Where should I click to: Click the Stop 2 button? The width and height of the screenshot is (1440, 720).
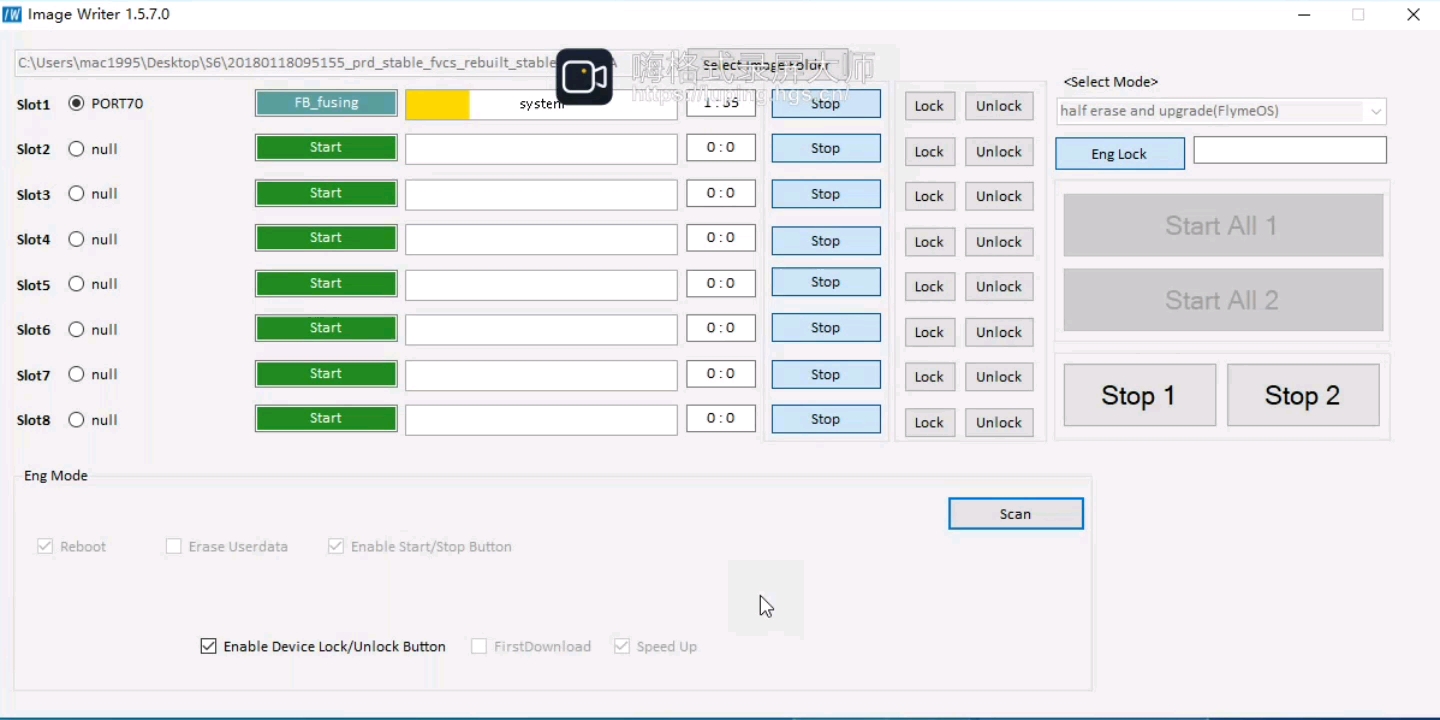(x=1303, y=396)
